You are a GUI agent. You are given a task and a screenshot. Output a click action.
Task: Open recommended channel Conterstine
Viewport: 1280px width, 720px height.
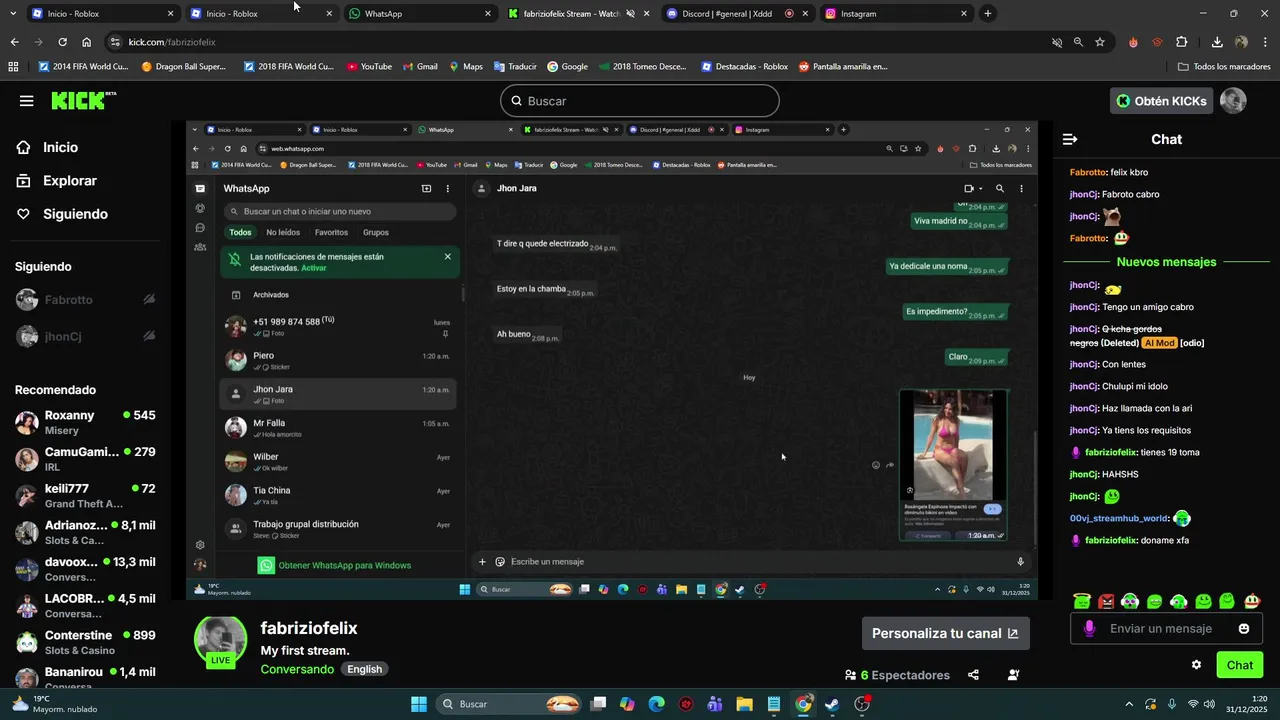(x=85, y=642)
